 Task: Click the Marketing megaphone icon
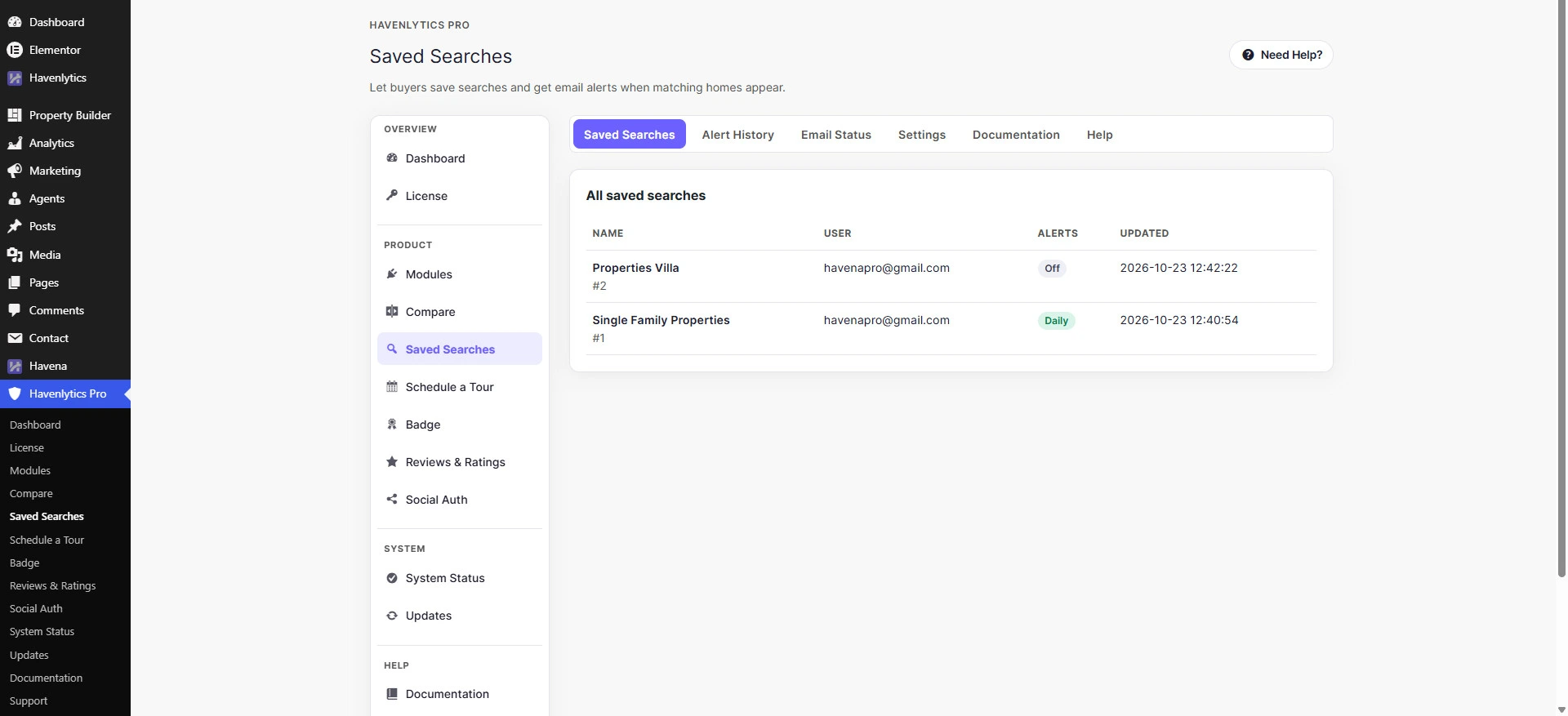coord(15,171)
